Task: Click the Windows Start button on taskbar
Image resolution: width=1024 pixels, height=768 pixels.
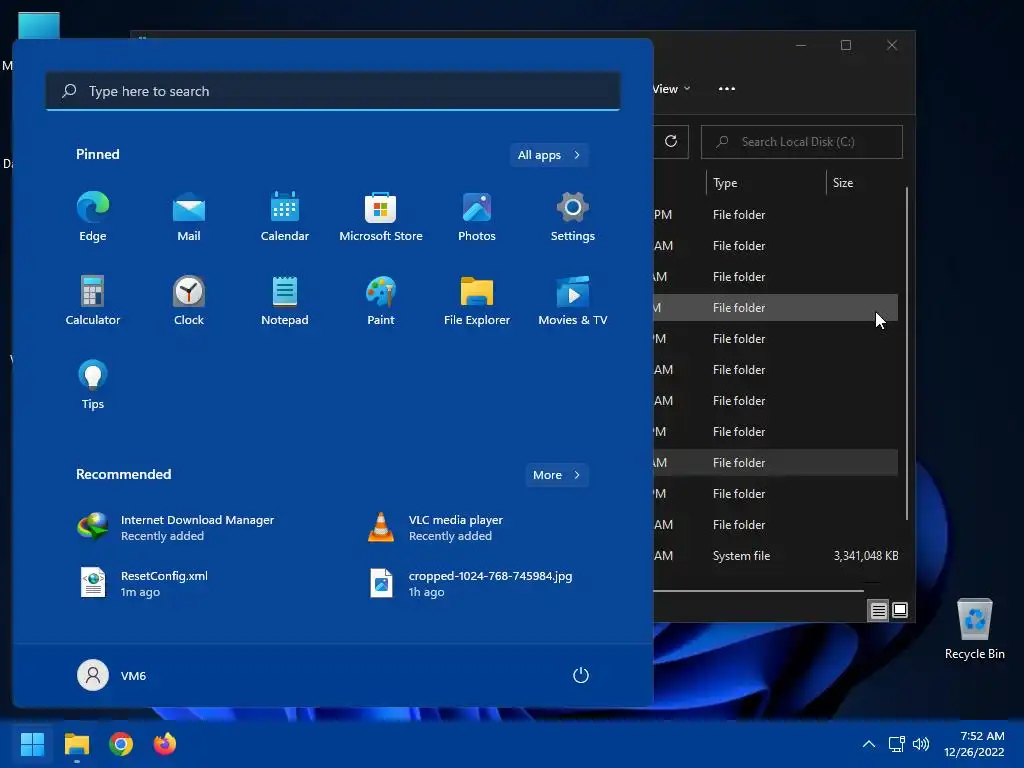Action: pos(32,744)
